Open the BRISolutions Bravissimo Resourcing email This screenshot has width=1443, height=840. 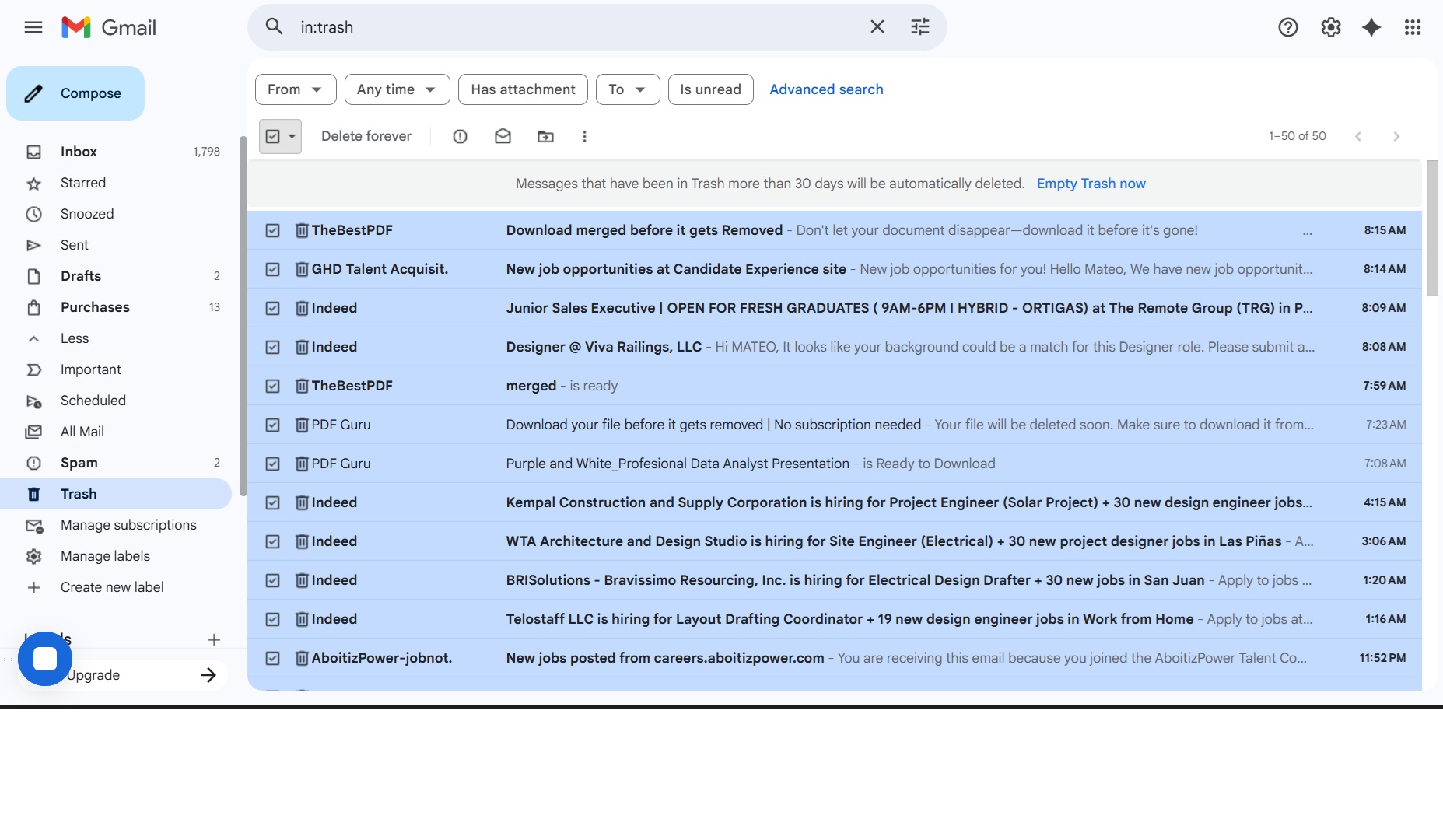pos(835,580)
